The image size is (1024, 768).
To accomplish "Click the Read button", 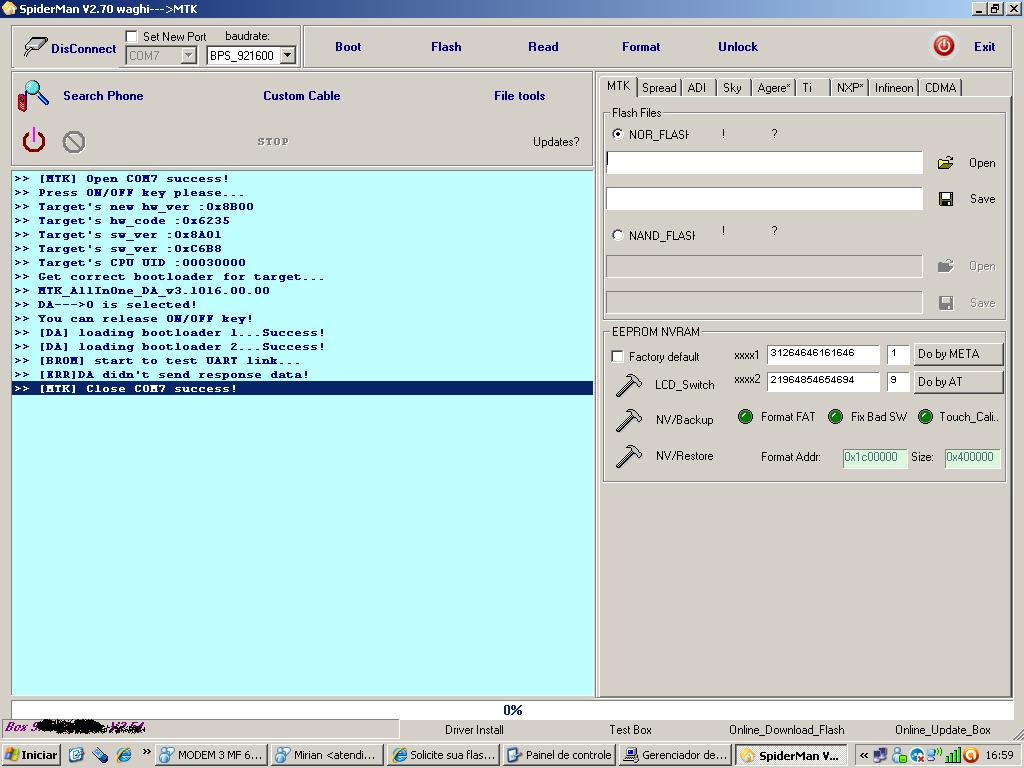I will tap(543, 46).
